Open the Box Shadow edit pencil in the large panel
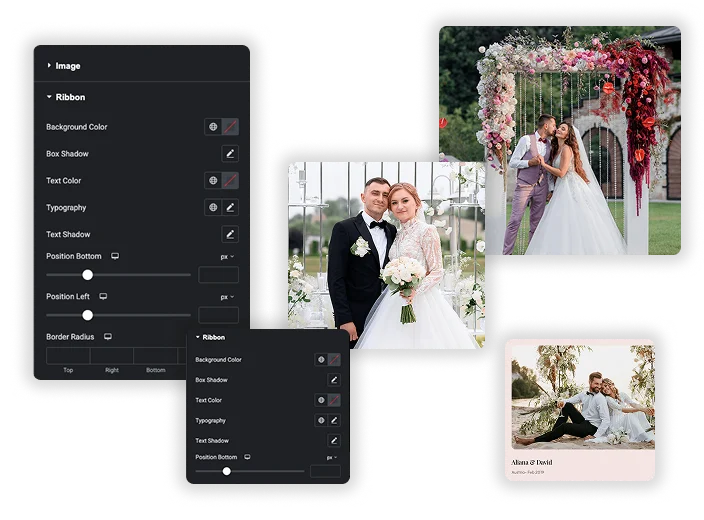The height and width of the screenshot is (520, 704). point(230,154)
